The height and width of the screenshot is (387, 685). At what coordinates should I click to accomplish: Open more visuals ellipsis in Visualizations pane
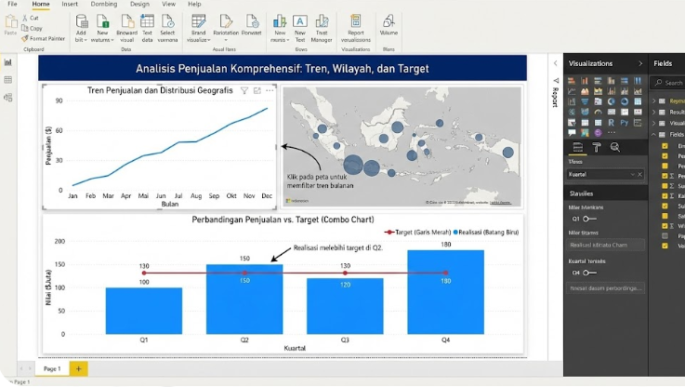click(612, 132)
